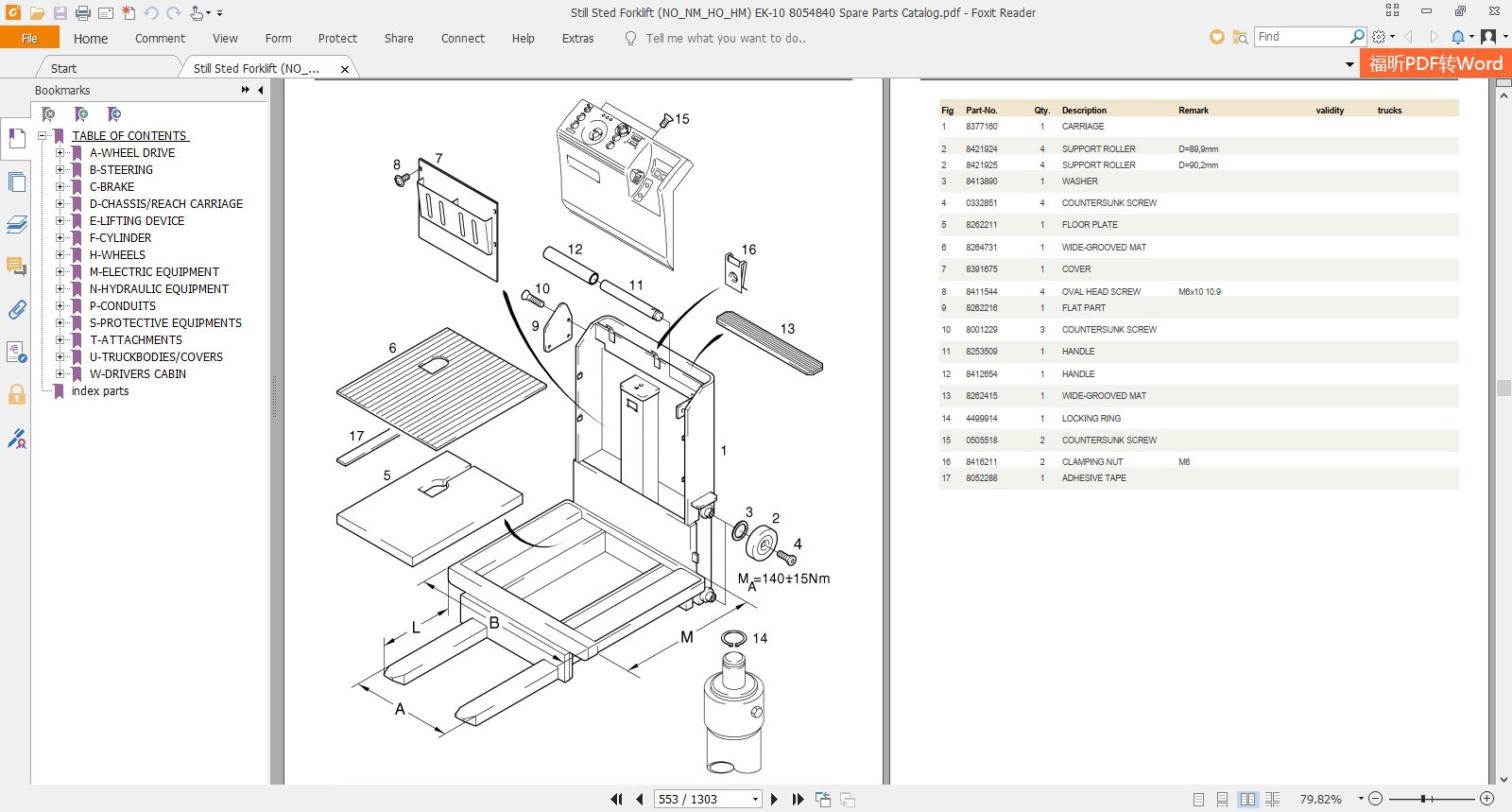The width and height of the screenshot is (1512, 812).
Task: Open the M-ELECTRIC EQUIPMENT bookmark
Action: click(154, 272)
